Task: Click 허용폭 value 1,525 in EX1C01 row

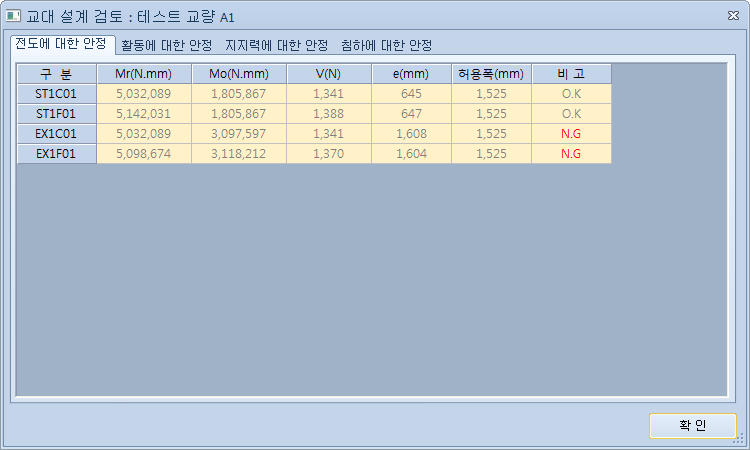Action: [491, 134]
